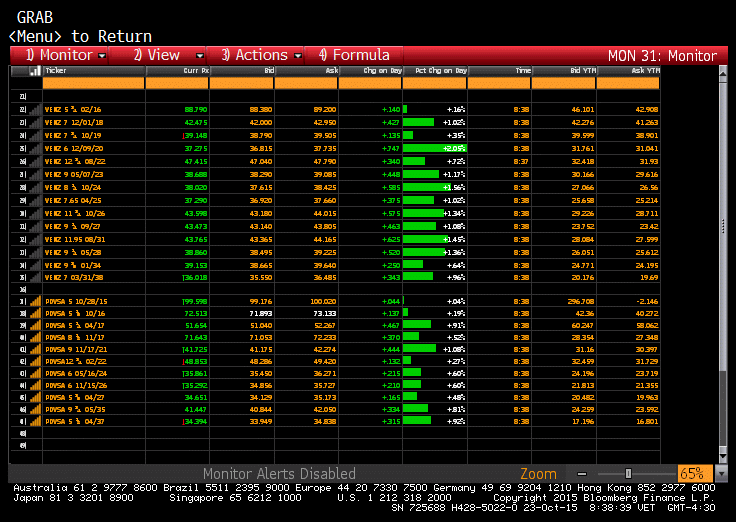
Task: Click the zoom slider handle
Action: coord(628,474)
